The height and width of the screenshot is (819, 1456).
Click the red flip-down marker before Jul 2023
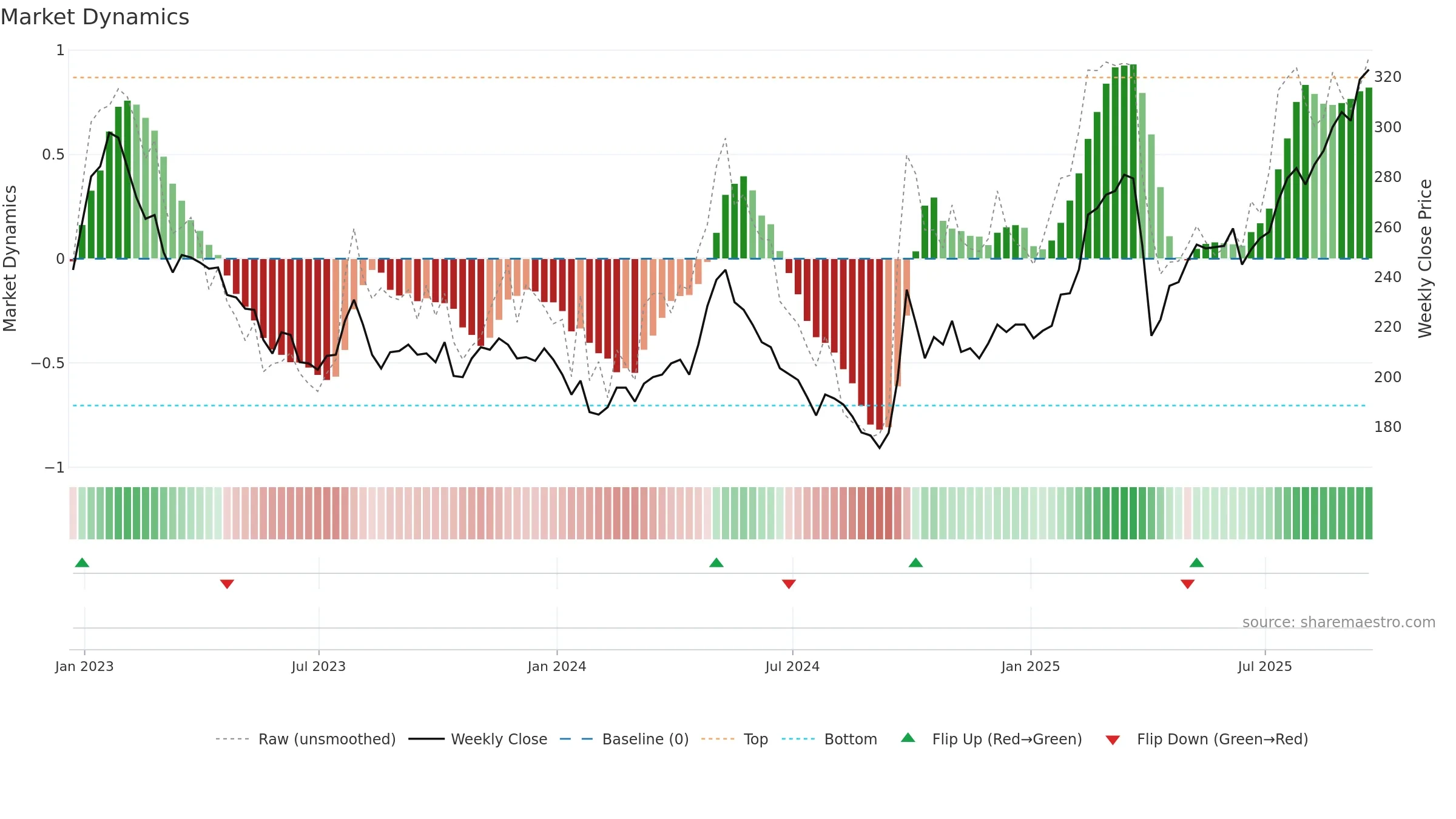coord(227,584)
